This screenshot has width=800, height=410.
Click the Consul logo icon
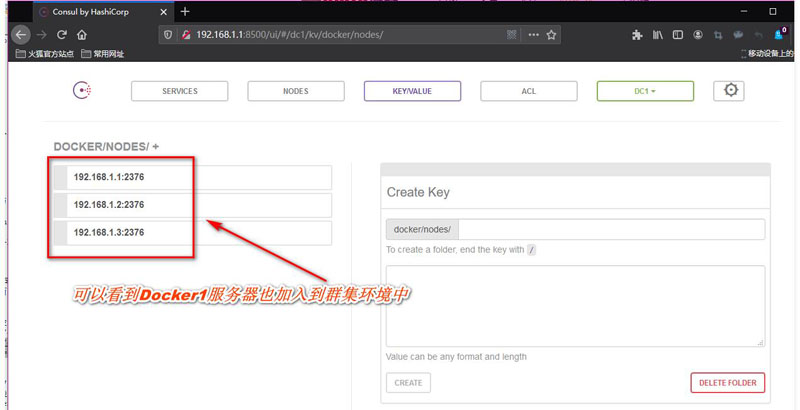(82, 90)
